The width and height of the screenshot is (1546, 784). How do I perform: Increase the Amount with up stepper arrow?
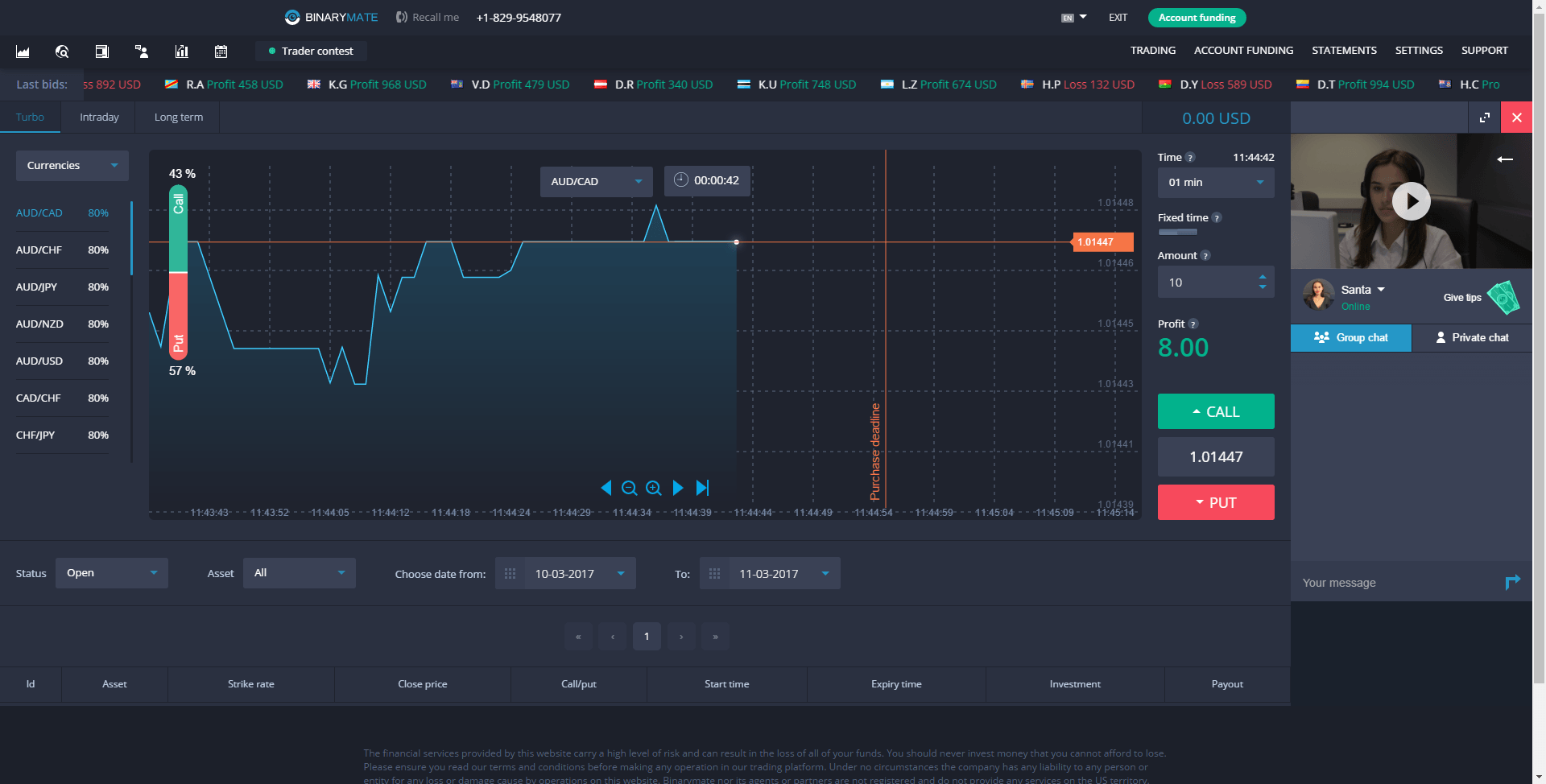(x=1262, y=277)
